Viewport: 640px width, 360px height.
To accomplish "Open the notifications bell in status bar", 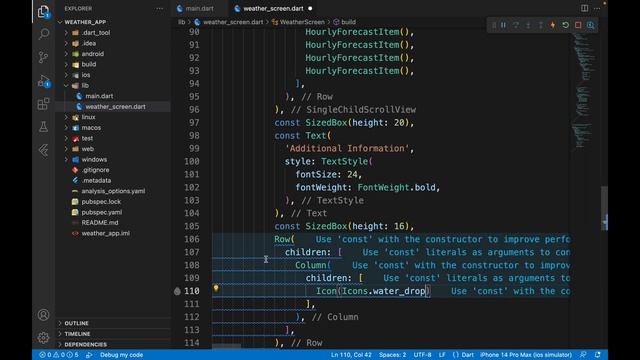I will click(598, 355).
